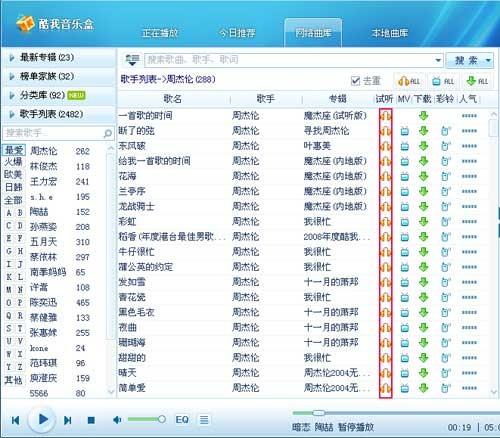Mute the volume speaker icon
This screenshot has height=438, width=500.
117,420
